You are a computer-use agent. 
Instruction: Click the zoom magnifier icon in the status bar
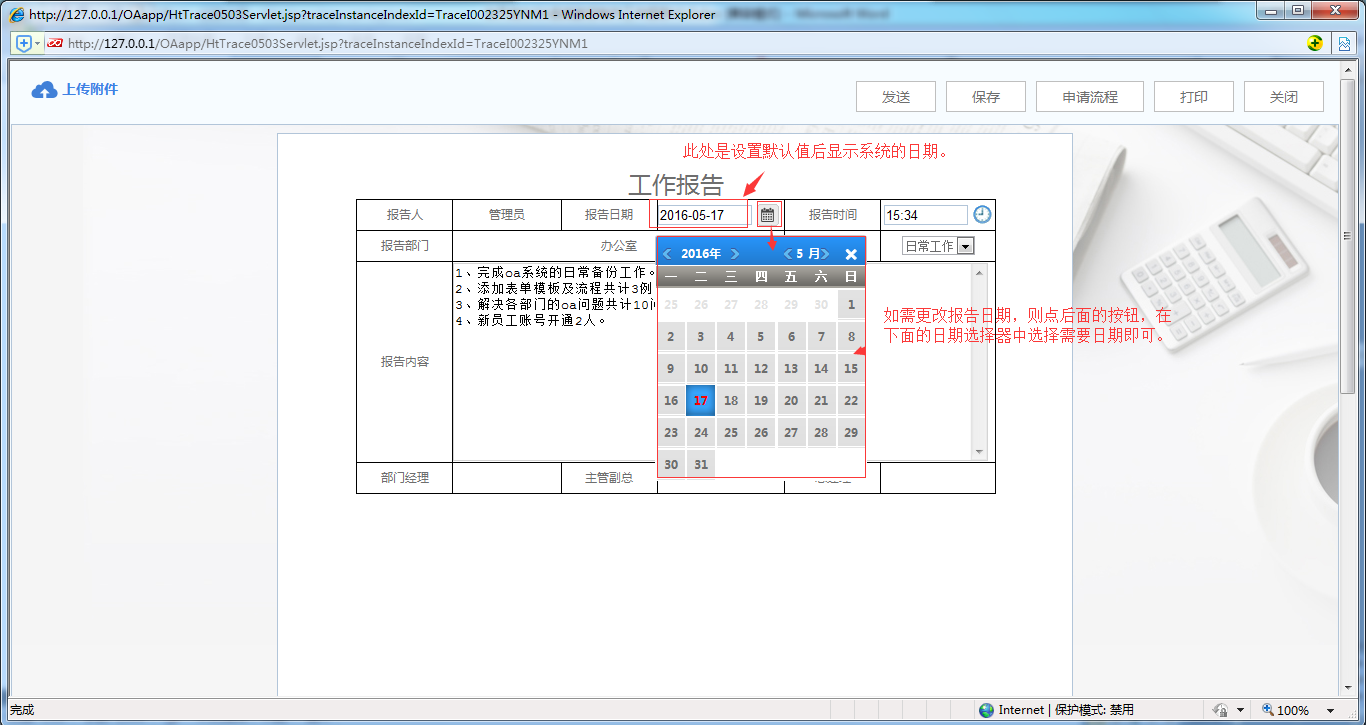(1267, 709)
